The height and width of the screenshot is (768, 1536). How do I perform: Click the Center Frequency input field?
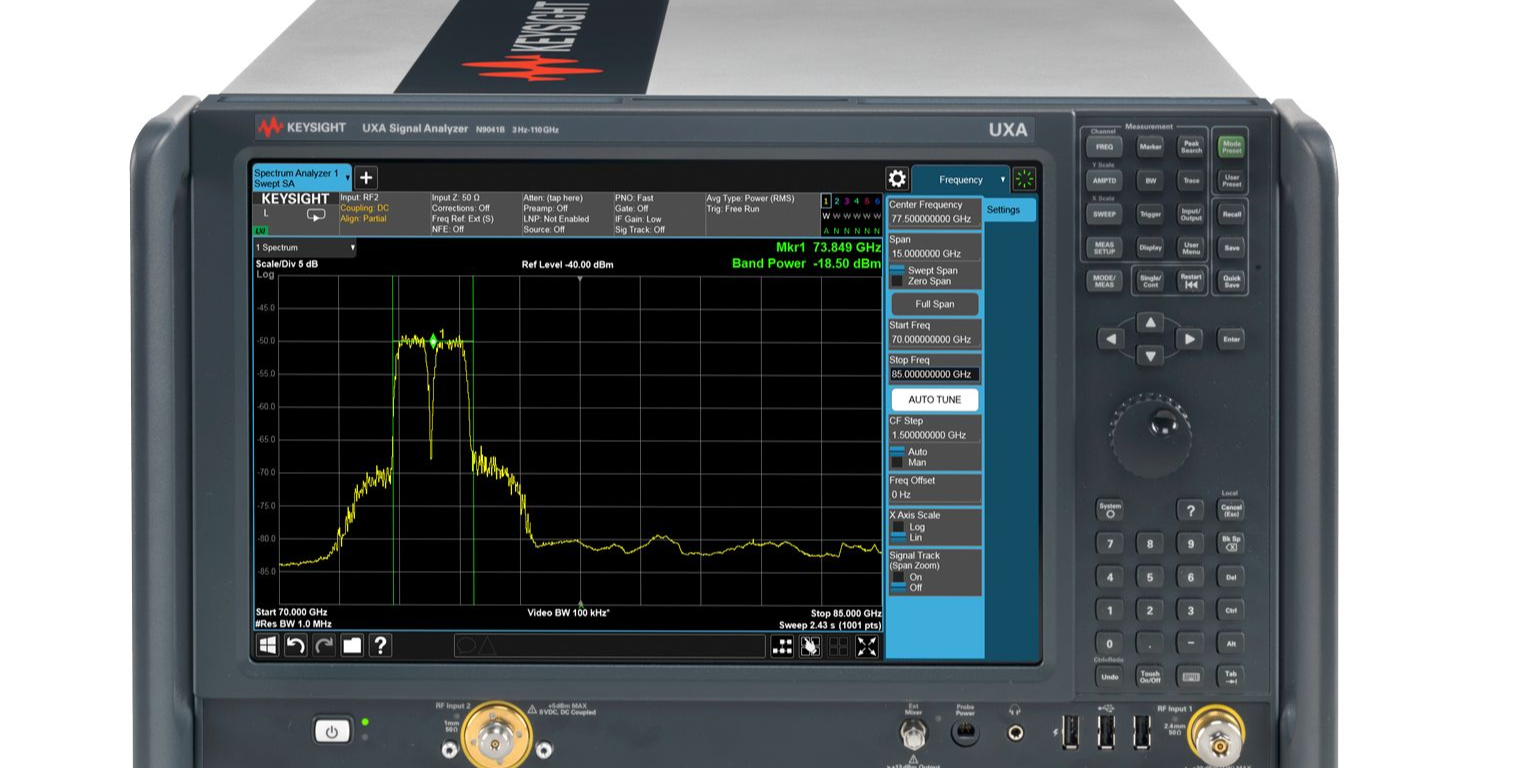(933, 218)
